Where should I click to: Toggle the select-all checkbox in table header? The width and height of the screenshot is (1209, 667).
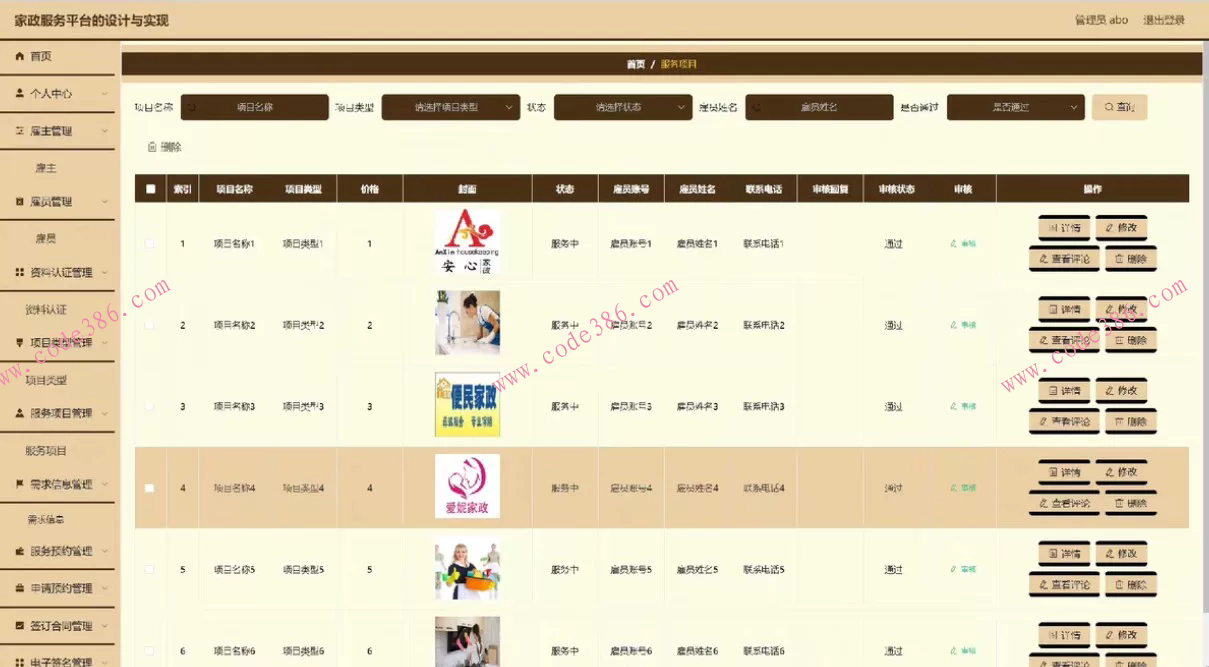point(151,188)
